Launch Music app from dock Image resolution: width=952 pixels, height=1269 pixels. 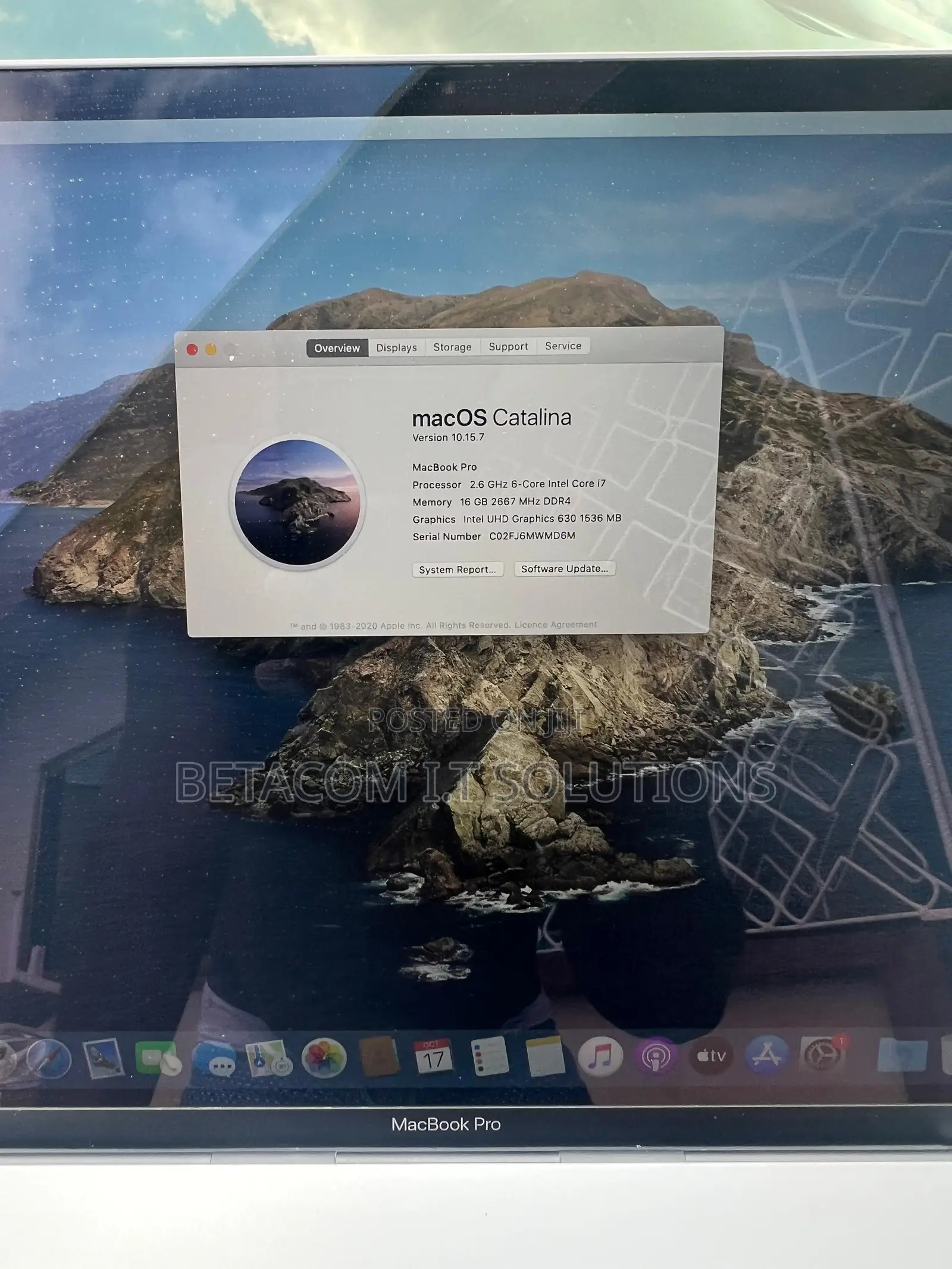click(600, 1056)
